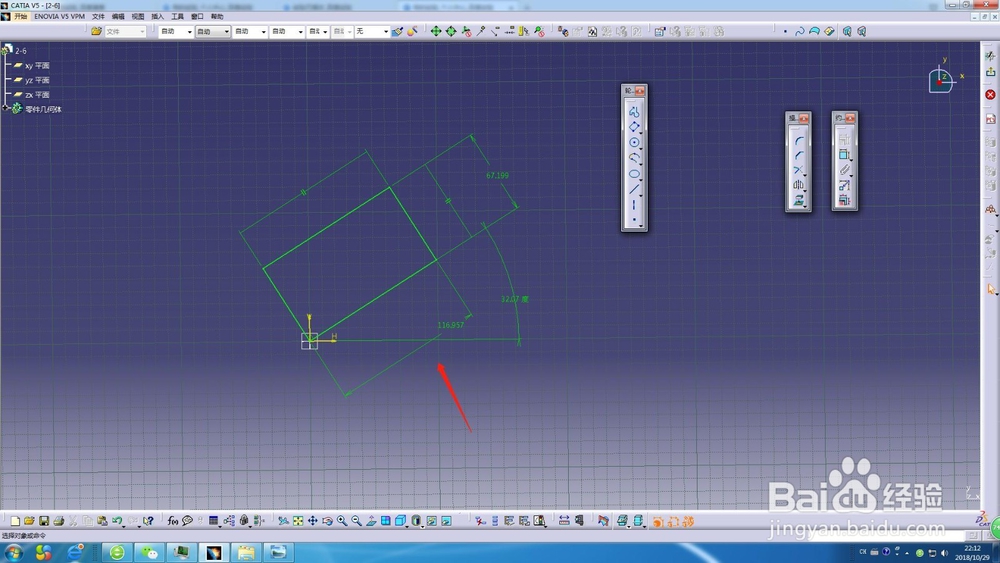This screenshot has width=1000, height=563.
Task: Close the sketch profile floating palette
Action: click(x=640, y=91)
